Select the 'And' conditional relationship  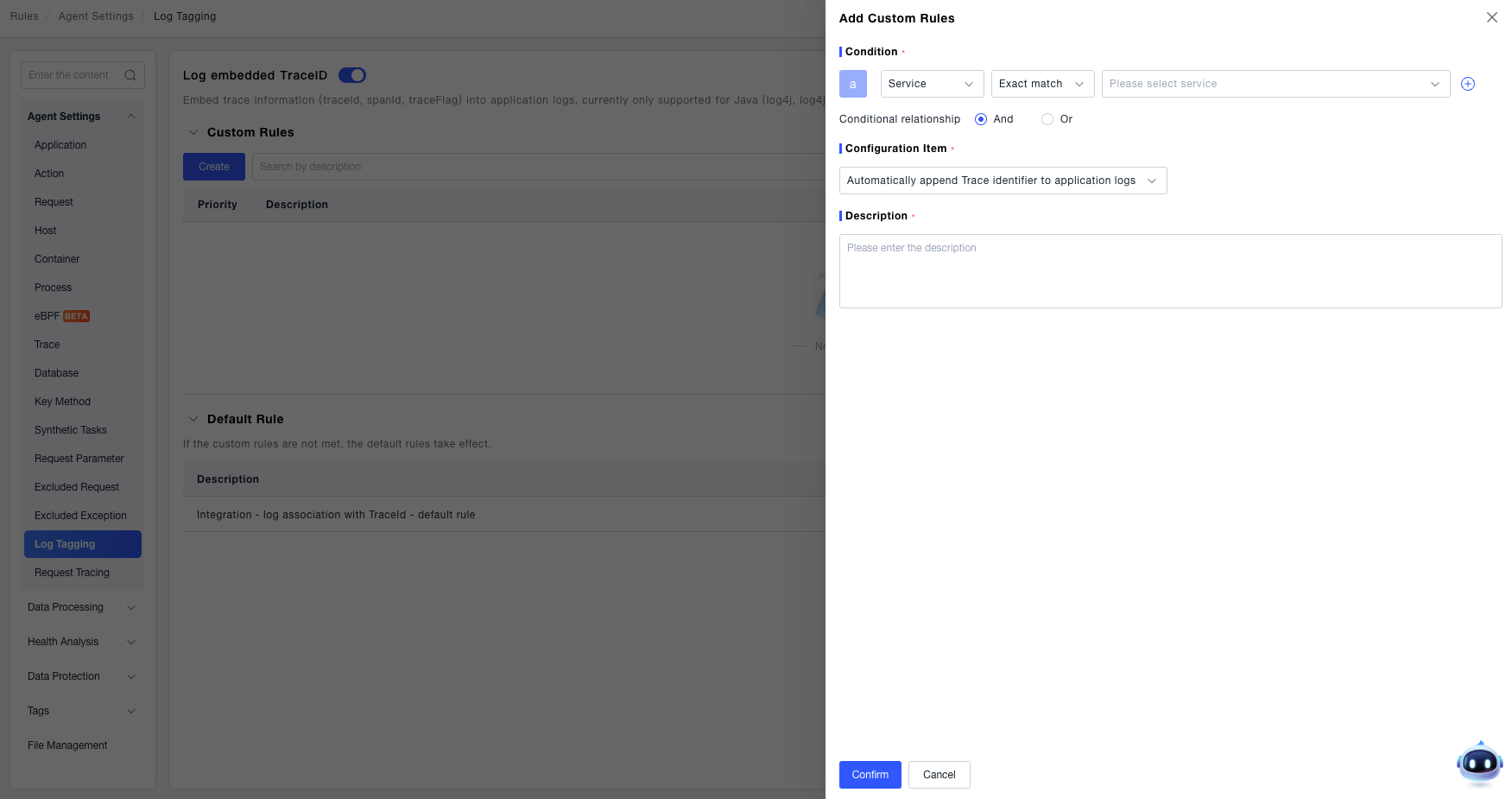(980, 119)
